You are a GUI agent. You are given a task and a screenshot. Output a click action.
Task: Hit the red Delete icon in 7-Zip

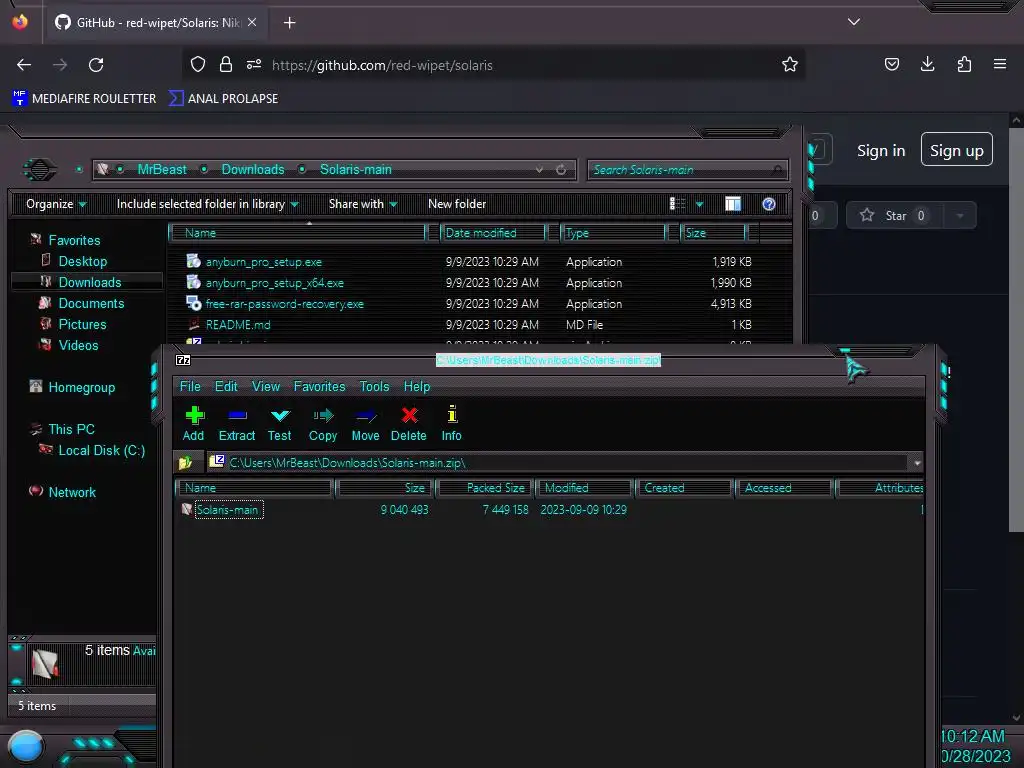point(409,424)
